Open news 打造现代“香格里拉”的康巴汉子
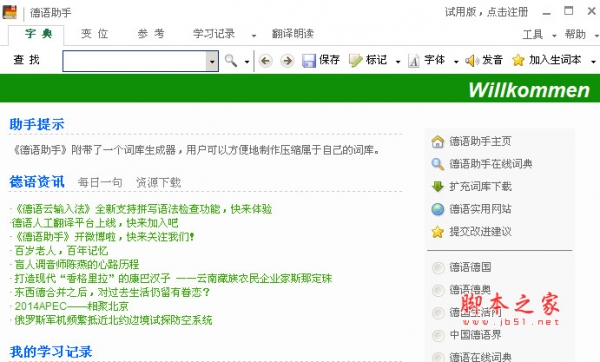This screenshot has height=362, width=600. click(x=173, y=279)
